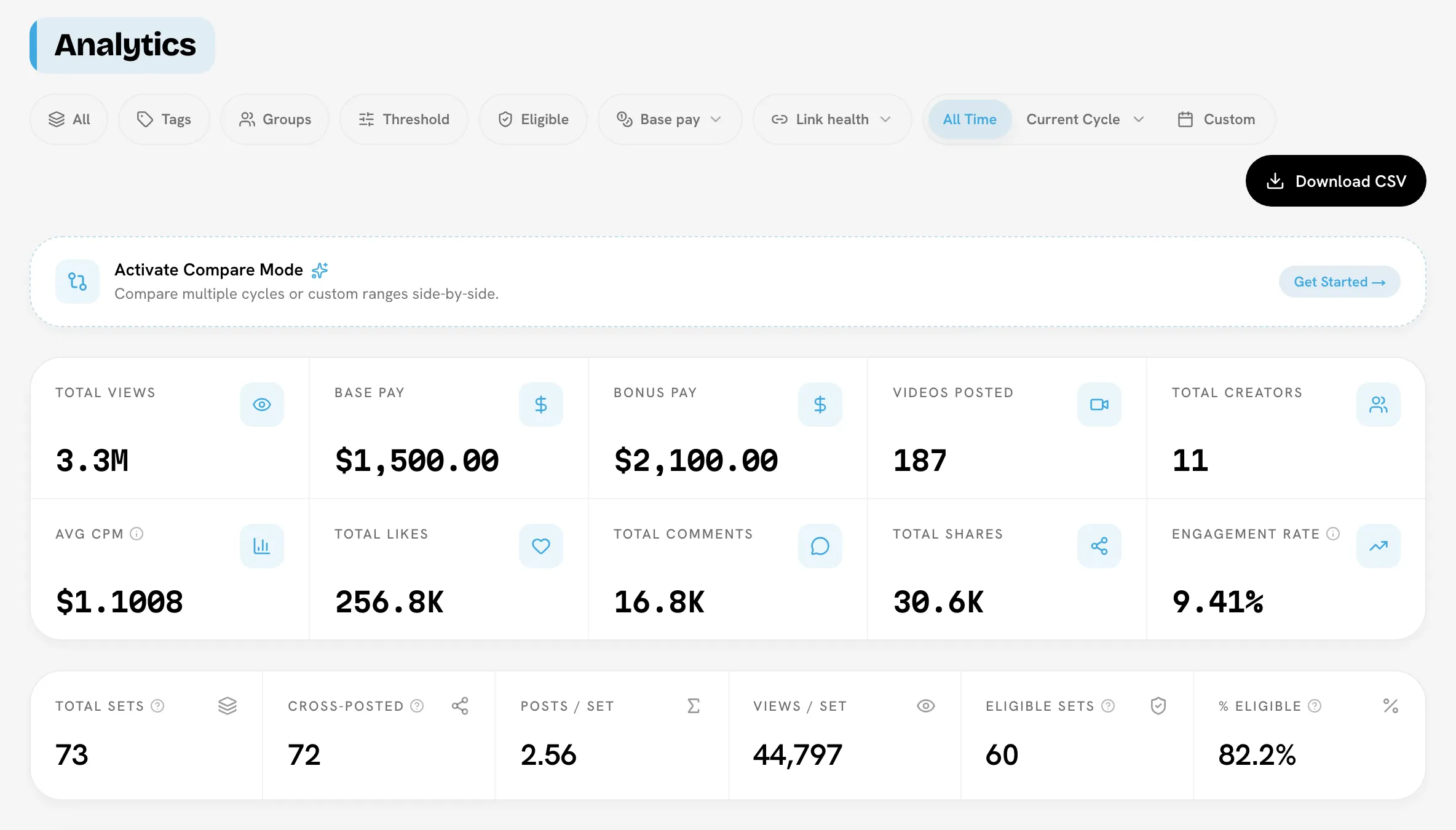This screenshot has height=830, width=1456.
Task: Expand the Current Cycle chevron
Action: [1139, 119]
